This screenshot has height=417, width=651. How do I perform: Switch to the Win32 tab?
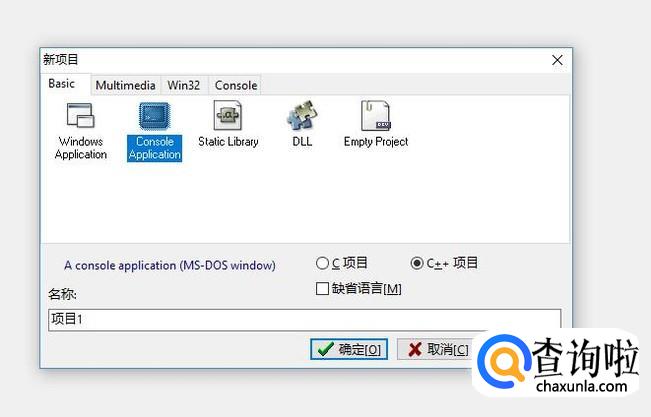tap(184, 86)
